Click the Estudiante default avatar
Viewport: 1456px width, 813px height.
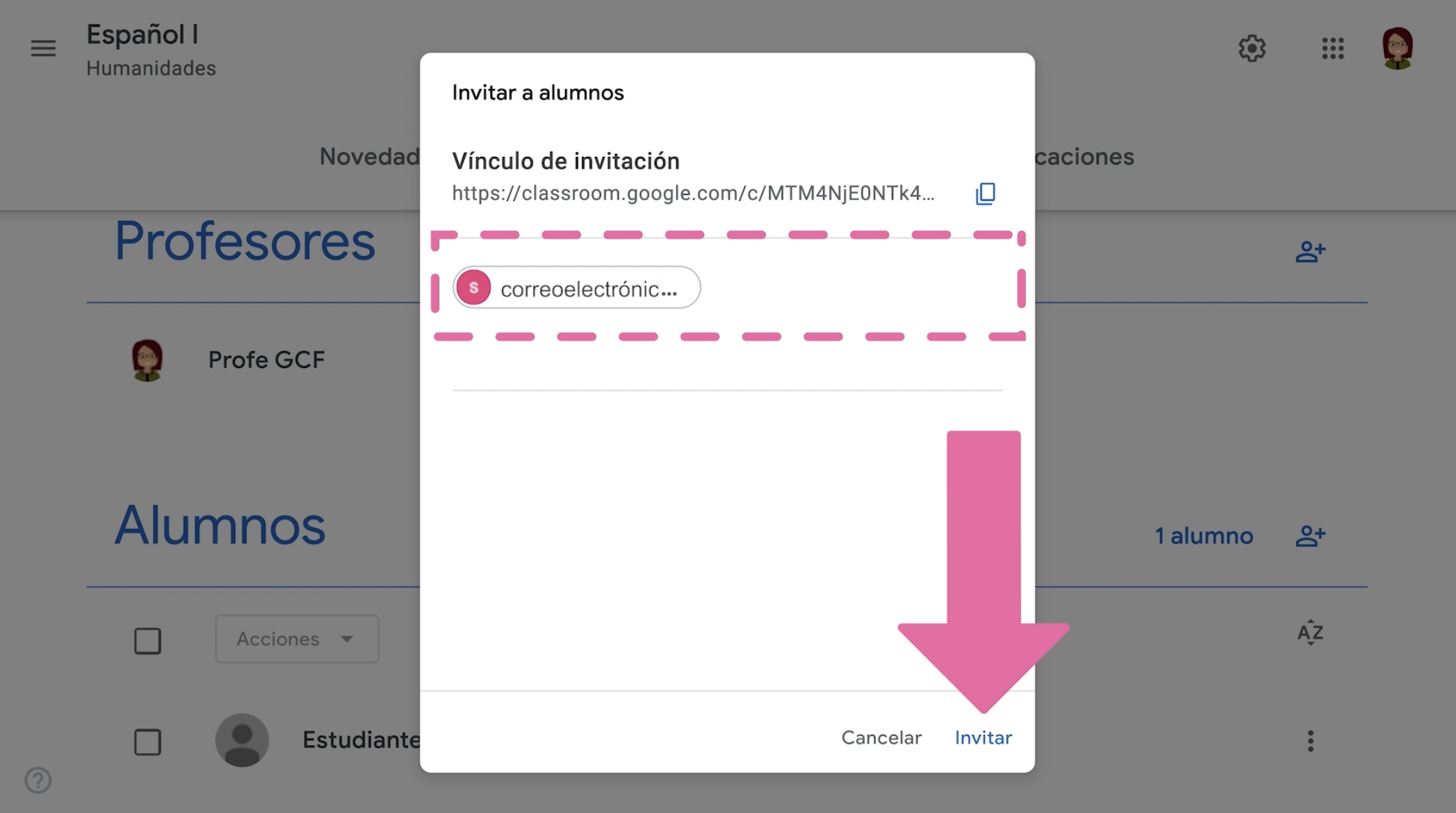point(242,740)
